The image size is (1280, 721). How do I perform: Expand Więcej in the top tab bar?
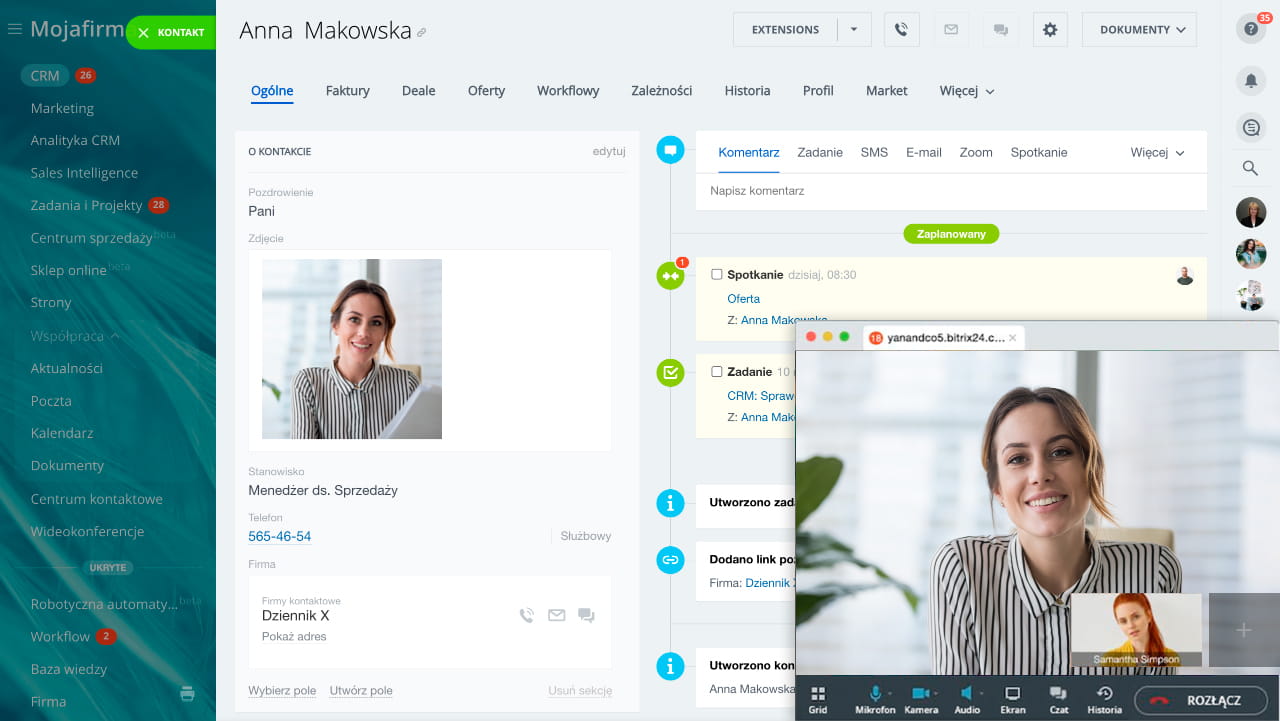pos(966,91)
